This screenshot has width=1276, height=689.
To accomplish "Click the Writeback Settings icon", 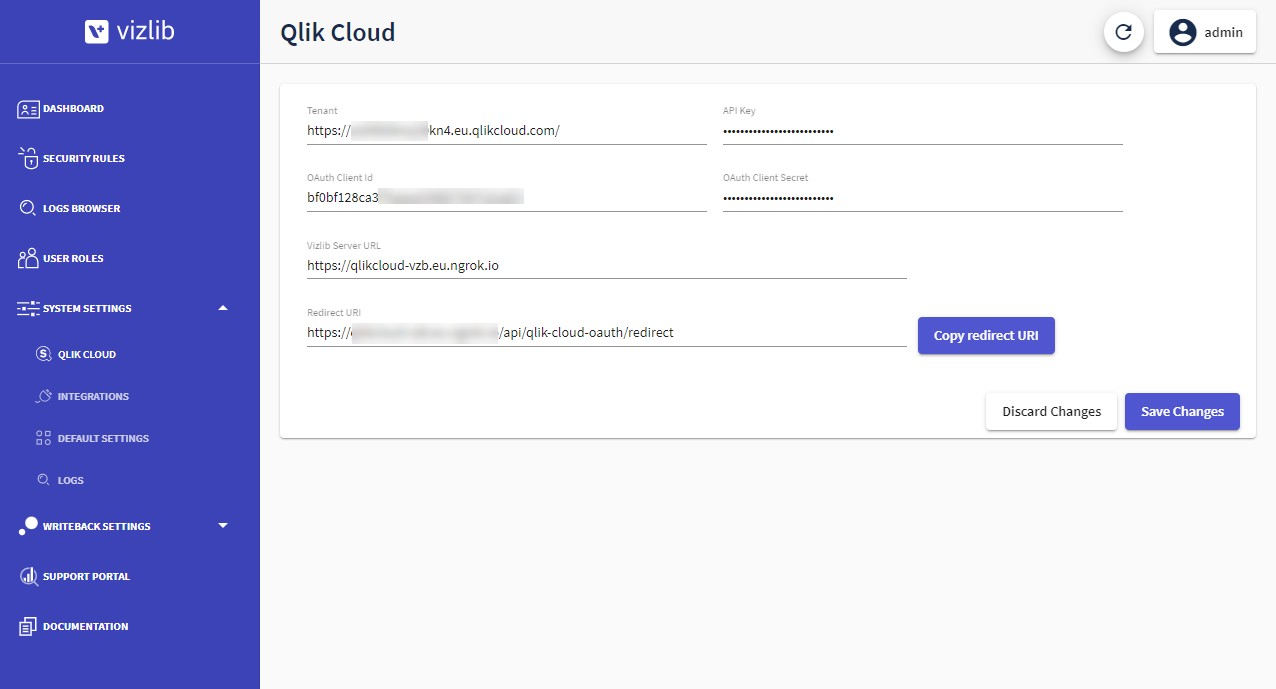I will point(28,526).
